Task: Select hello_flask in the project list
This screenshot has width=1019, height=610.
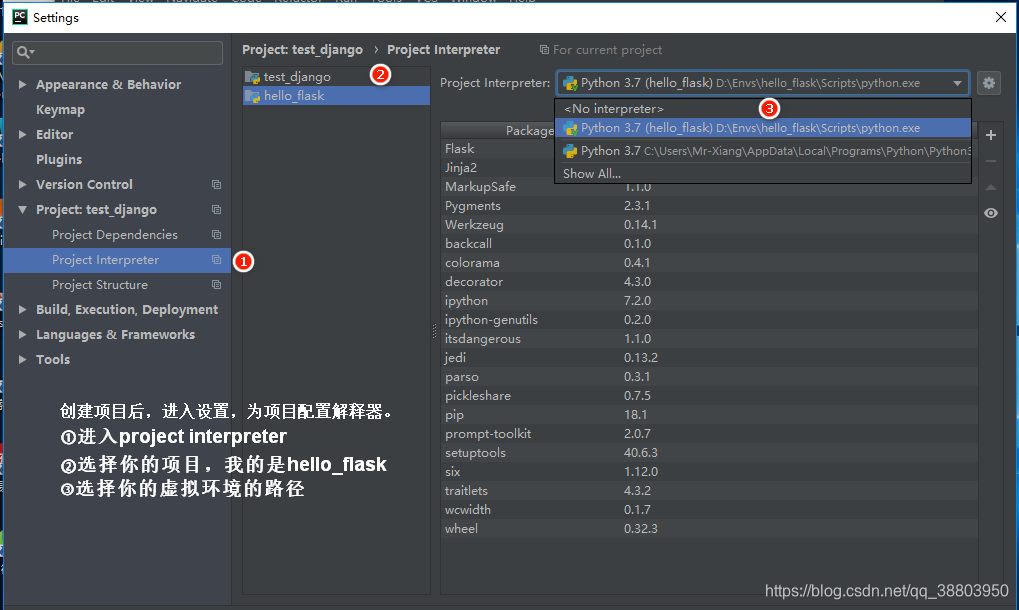Action: click(x=336, y=95)
